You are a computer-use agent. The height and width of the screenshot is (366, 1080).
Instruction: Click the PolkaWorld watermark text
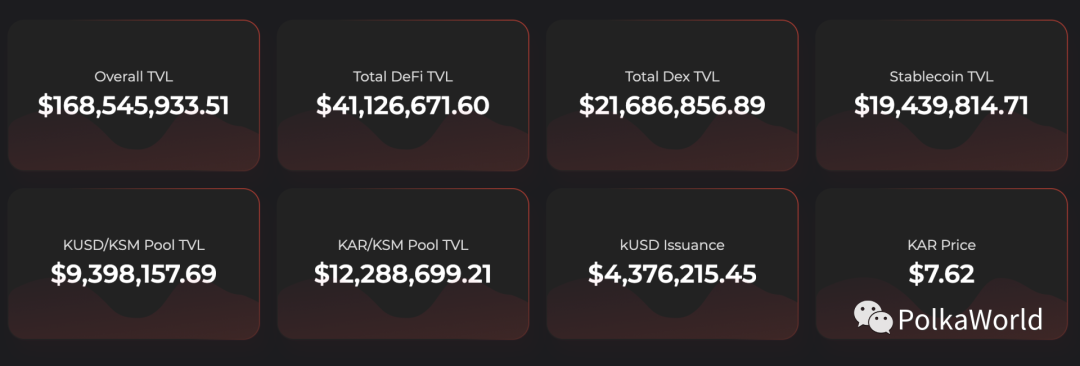click(970, 320)
